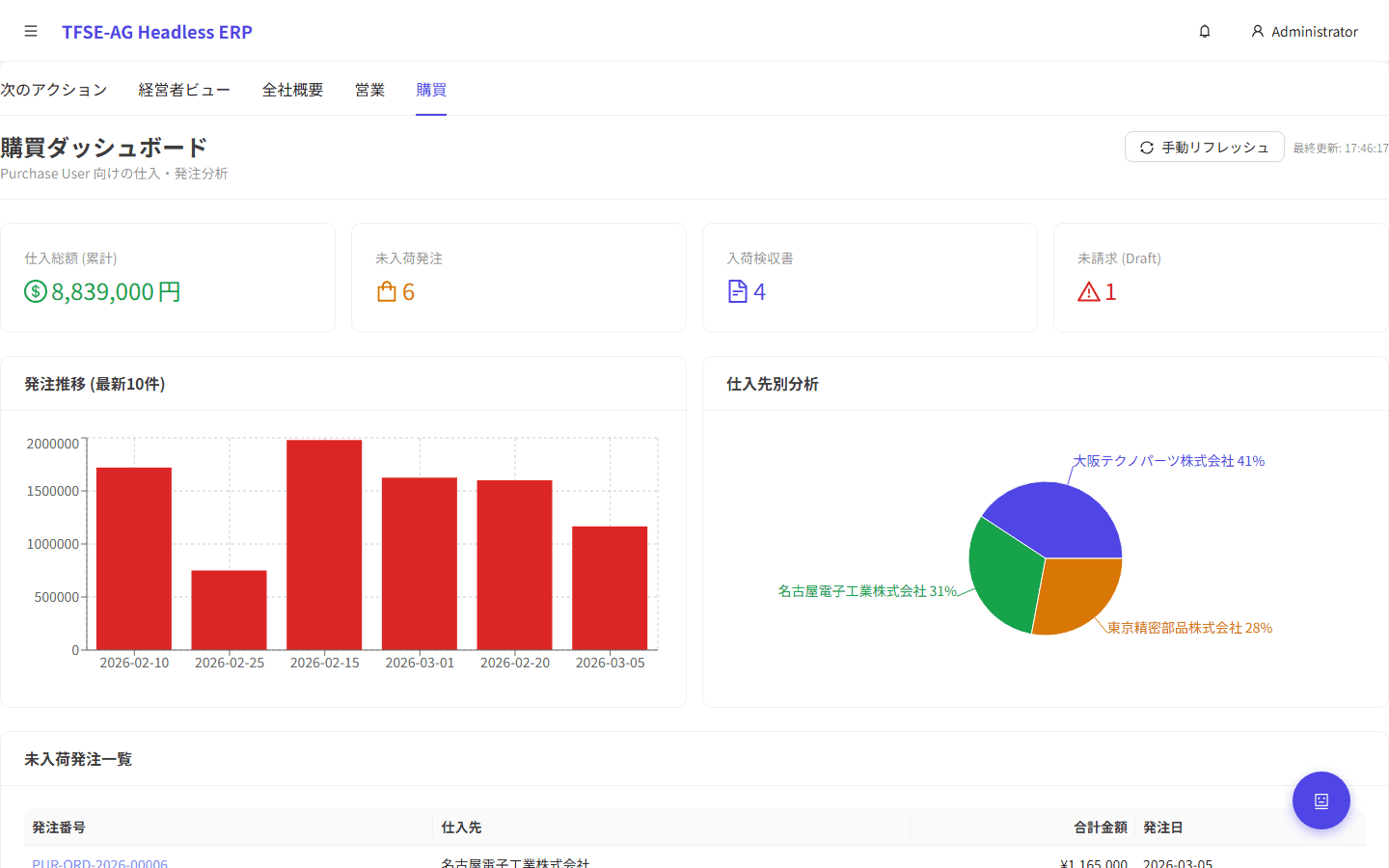
Task: Click the 発注番号 column header
Action: (x=59, y=827)
